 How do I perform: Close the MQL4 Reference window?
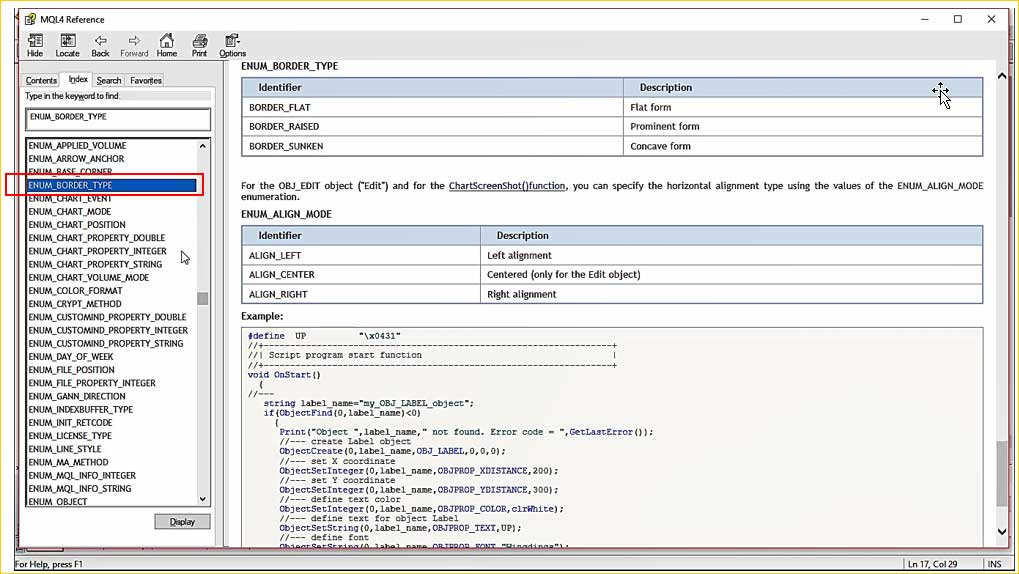992,20
